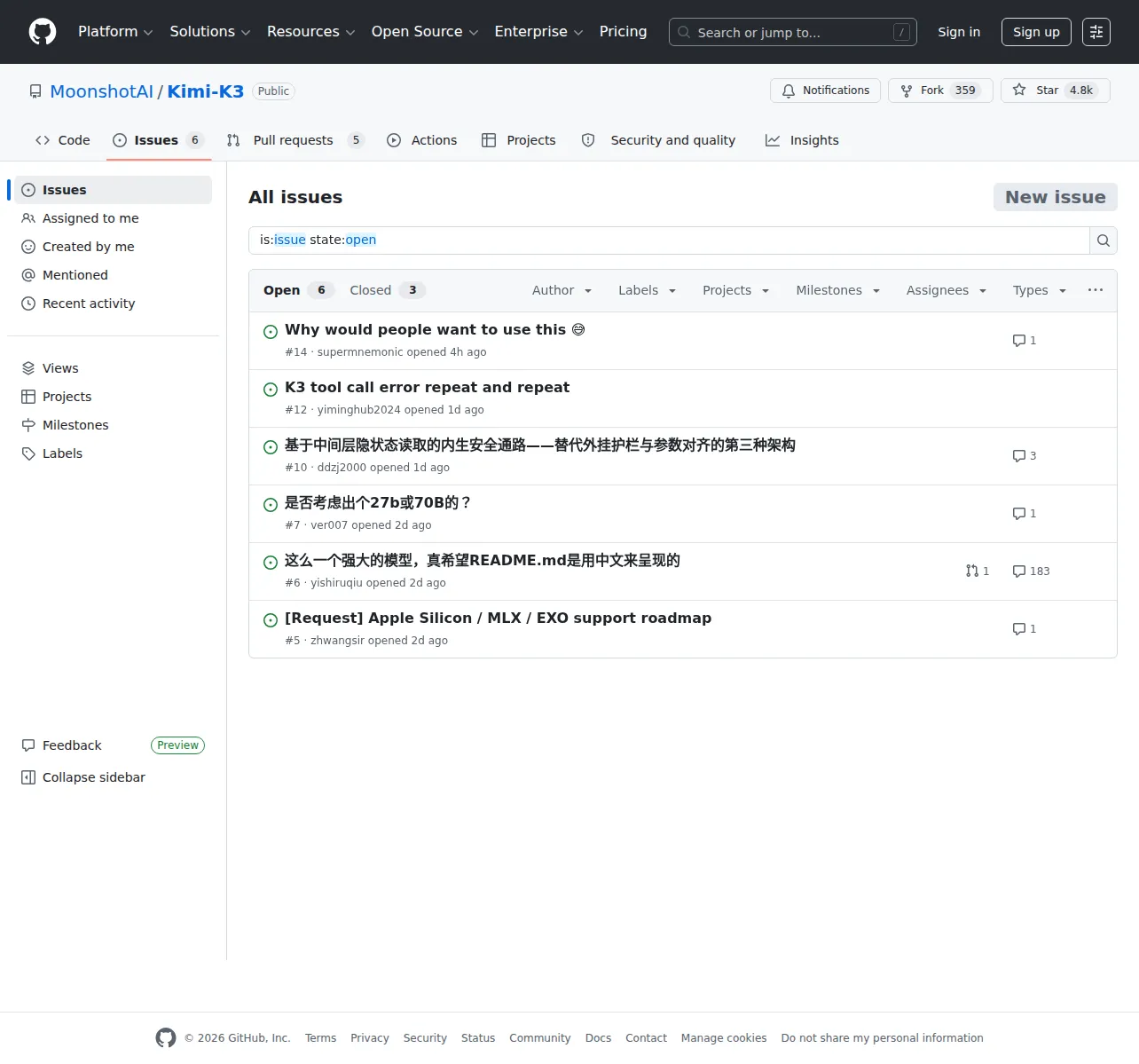
Task: Open the Open Source dropdown menu
Action: (425, 32)
